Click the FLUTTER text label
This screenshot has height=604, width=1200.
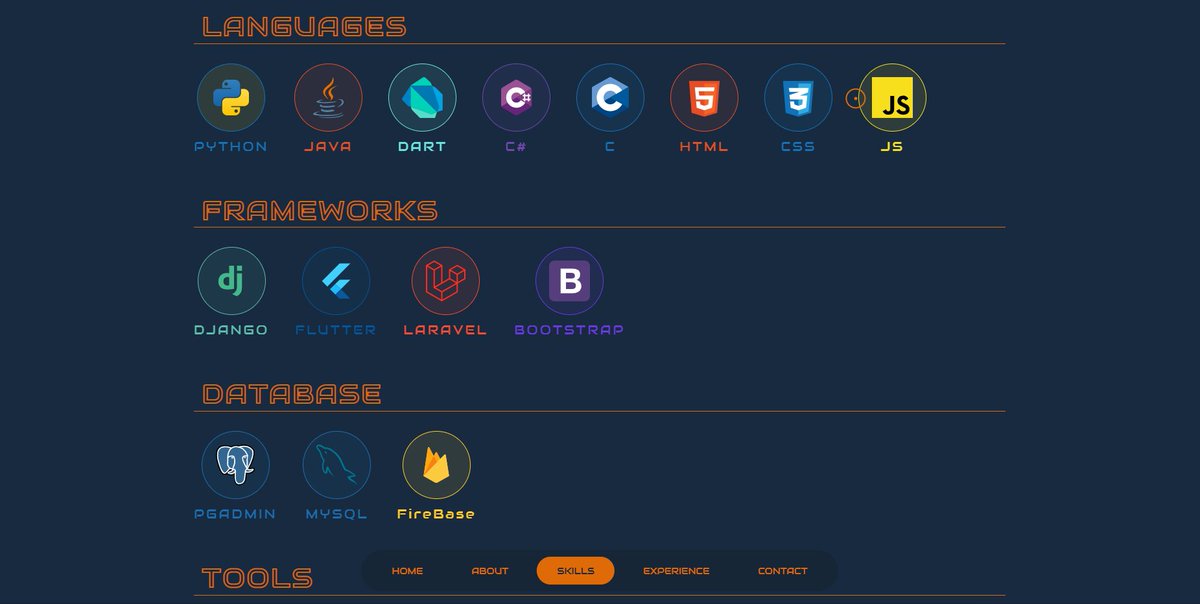pyautogui.click(x=336, y=330)
